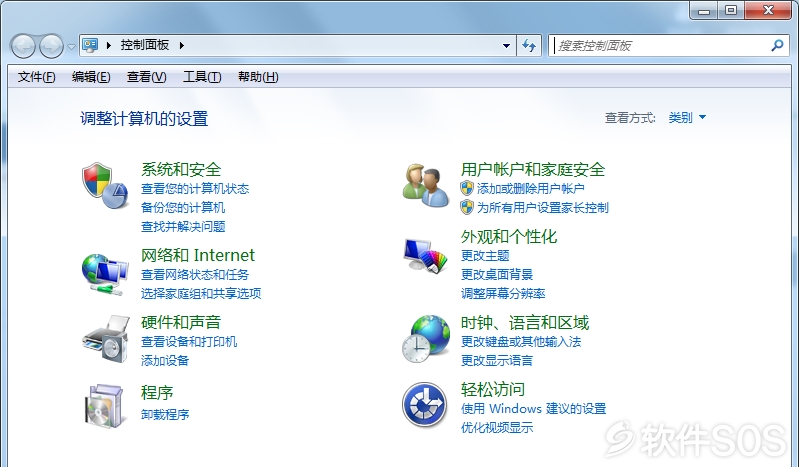Open 外观和个性化 heading link

tap(509, 237)
